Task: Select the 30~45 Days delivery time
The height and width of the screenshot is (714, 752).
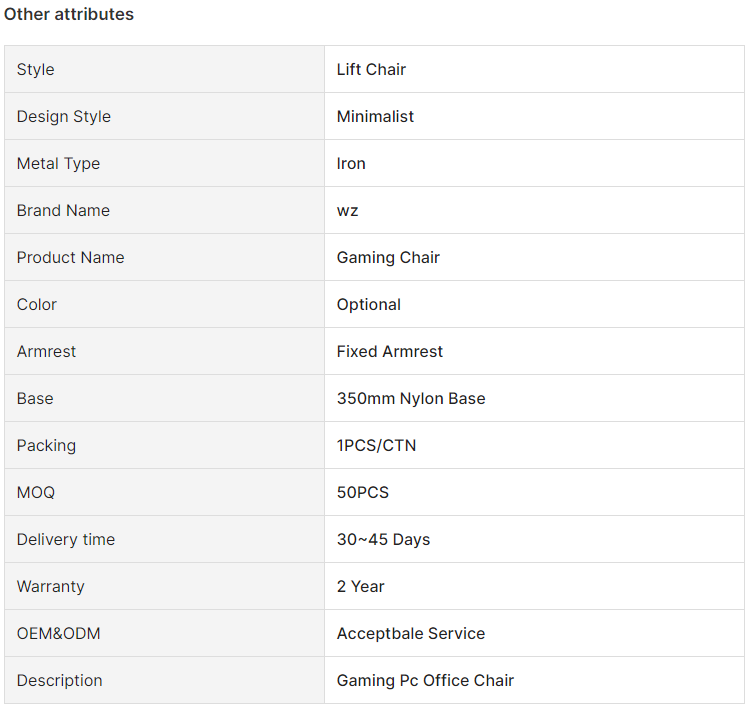Action: (383, 539)
